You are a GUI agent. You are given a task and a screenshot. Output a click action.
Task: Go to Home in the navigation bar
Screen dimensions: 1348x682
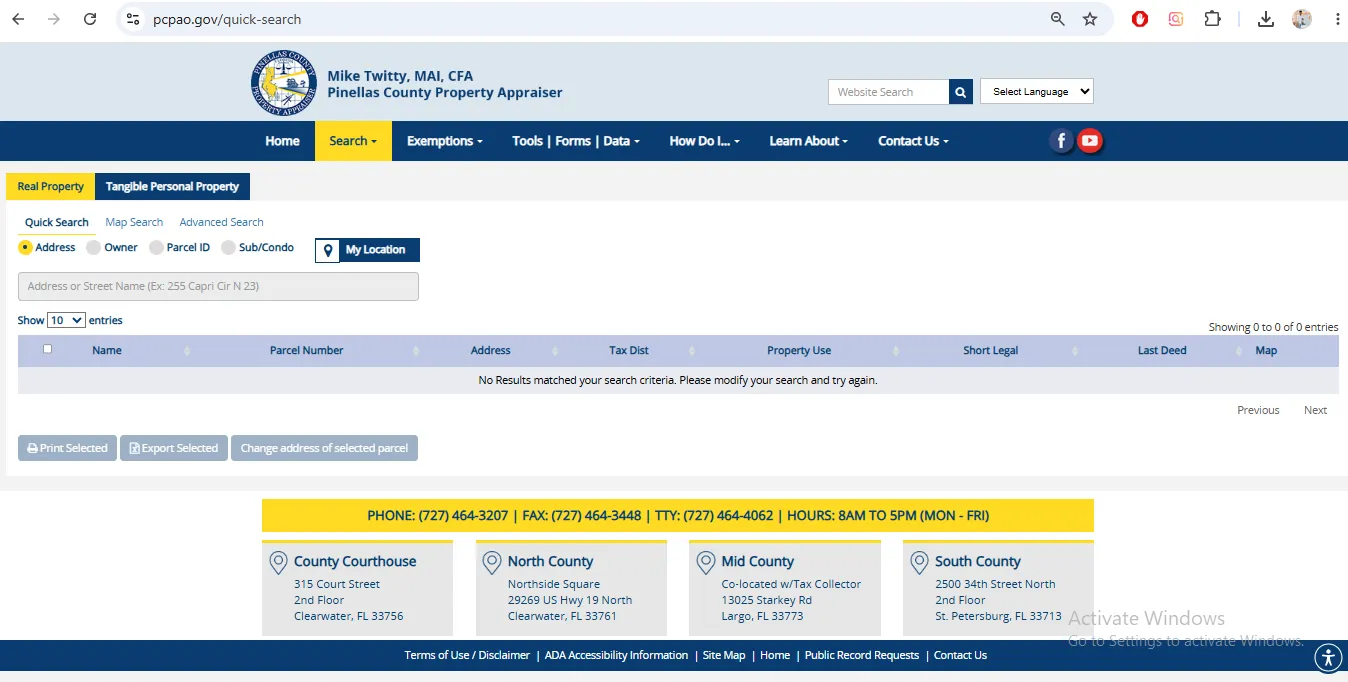282,141
